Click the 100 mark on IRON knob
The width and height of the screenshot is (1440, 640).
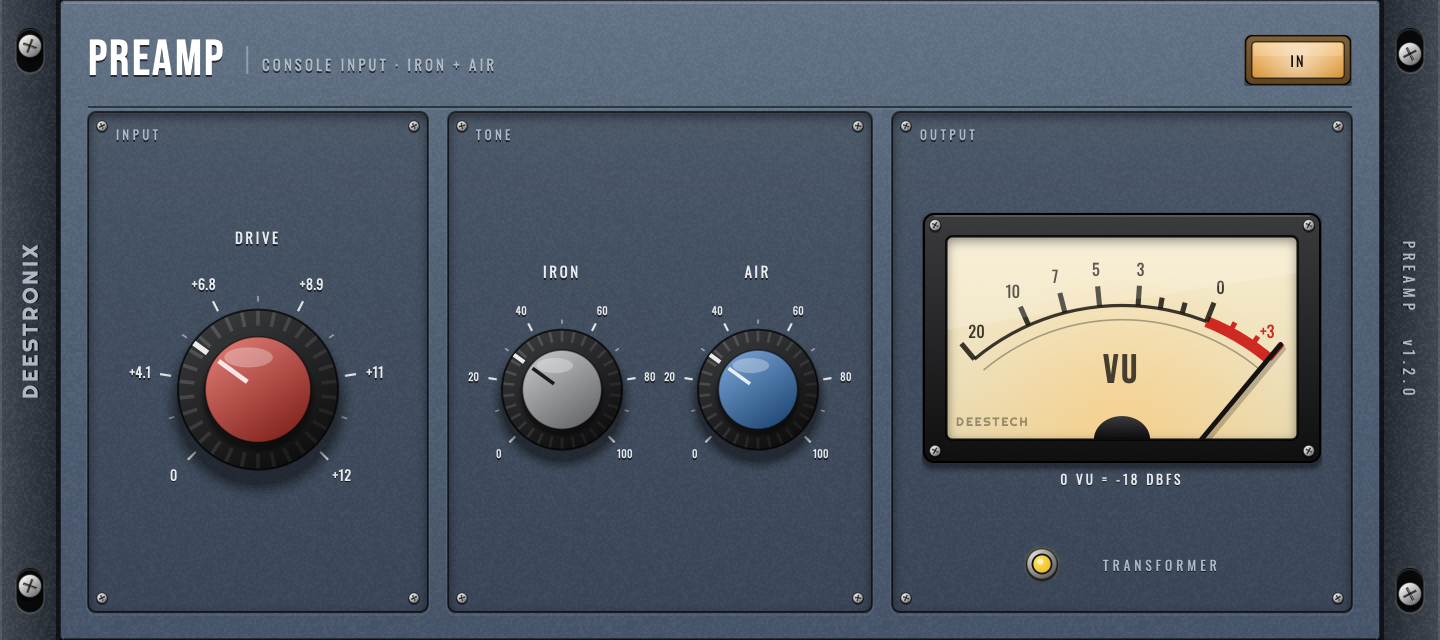click(x=624, y=454)
